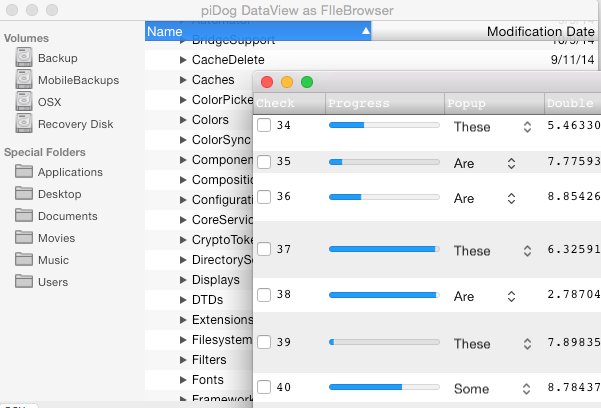601x408 pixels.
Task: Expand the Filters folder triangle
Action: tap(183, 360)
